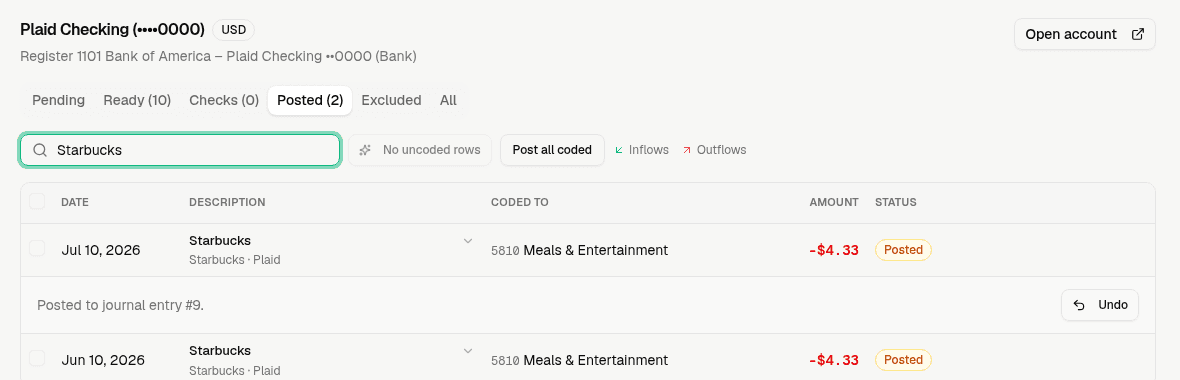Click the Open account button
This screenshot has height=380, width=1180.
tap(1084, 34)
